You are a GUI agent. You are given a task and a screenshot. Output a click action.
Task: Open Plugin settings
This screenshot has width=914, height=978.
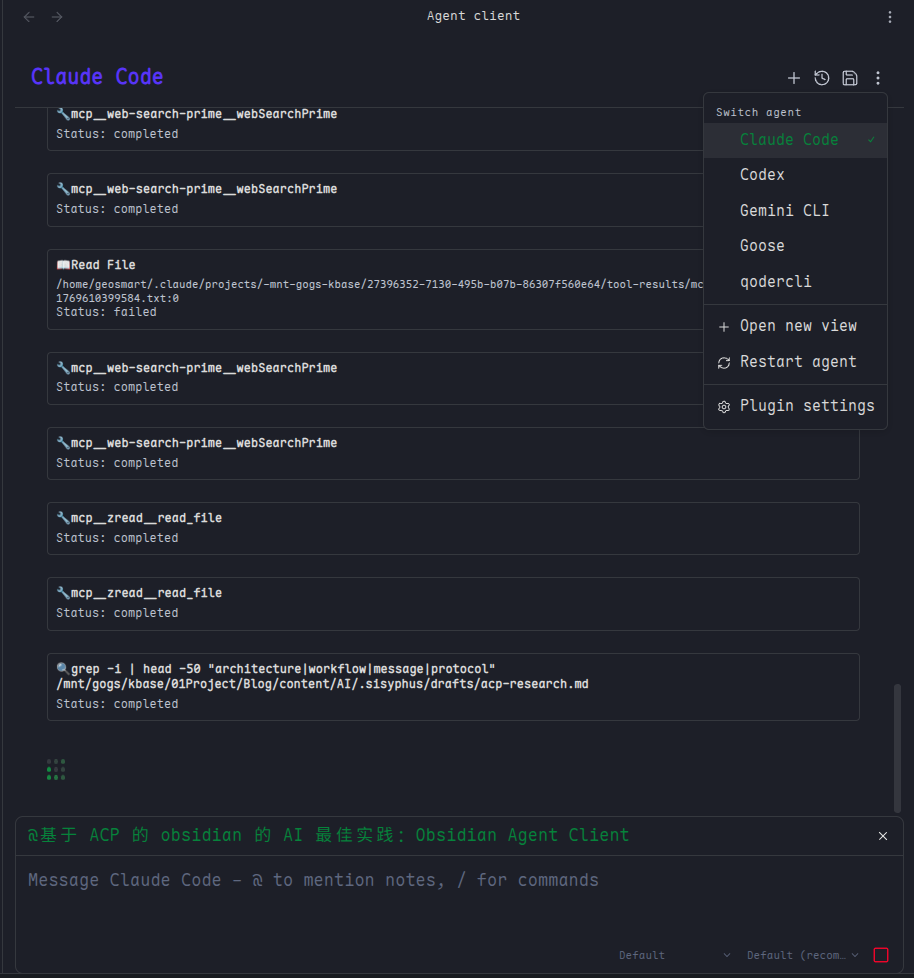795,406
